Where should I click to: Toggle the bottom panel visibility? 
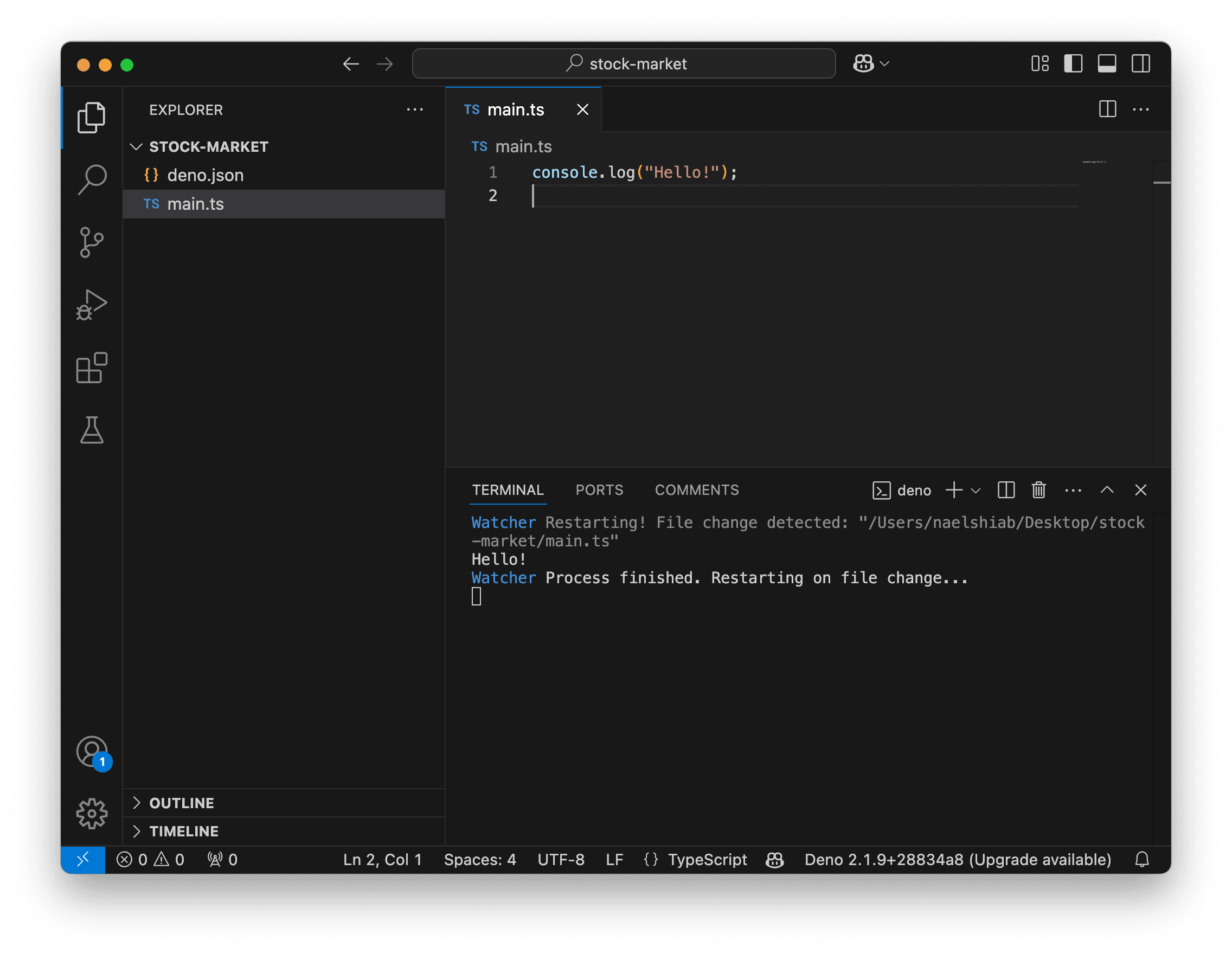click(1107, 64)
